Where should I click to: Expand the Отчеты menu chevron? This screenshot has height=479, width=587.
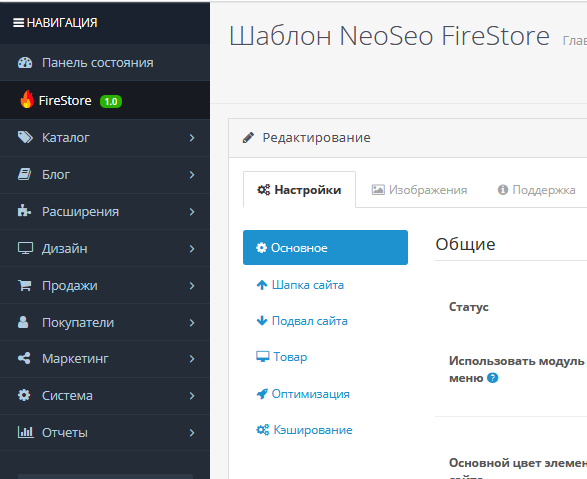coord(192,433)
